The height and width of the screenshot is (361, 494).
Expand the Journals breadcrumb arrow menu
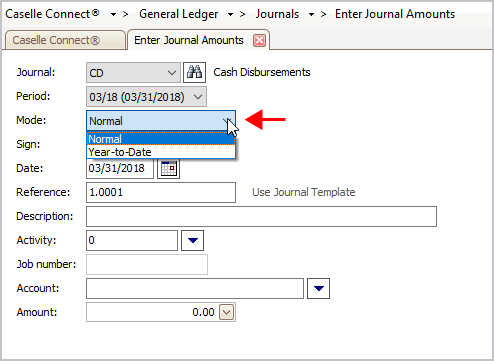click(311, 15)
